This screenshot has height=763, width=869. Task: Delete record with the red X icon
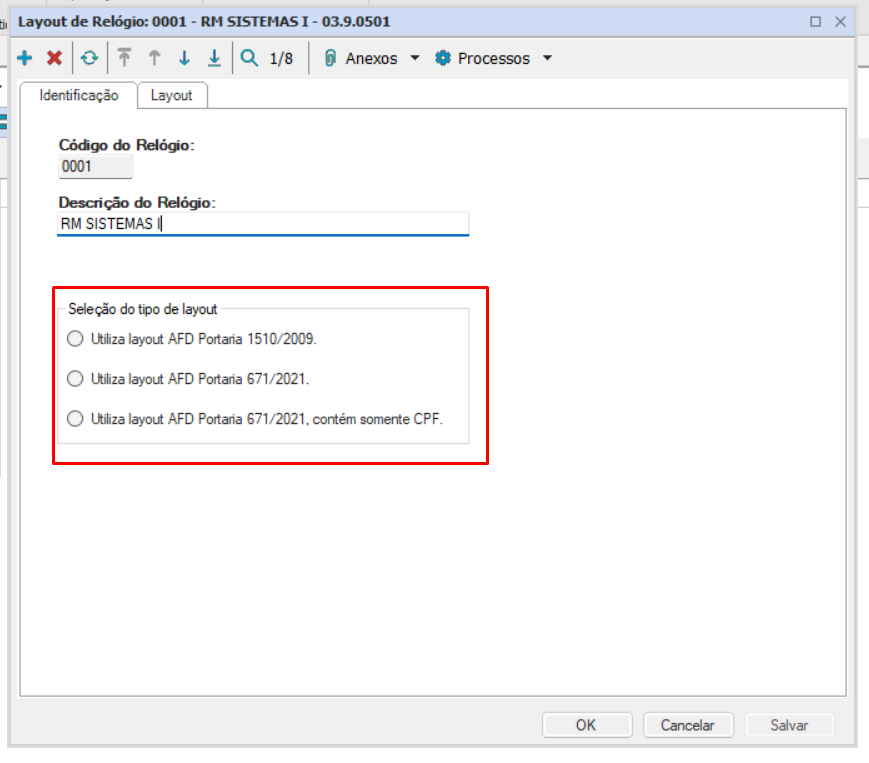[54, 58]
